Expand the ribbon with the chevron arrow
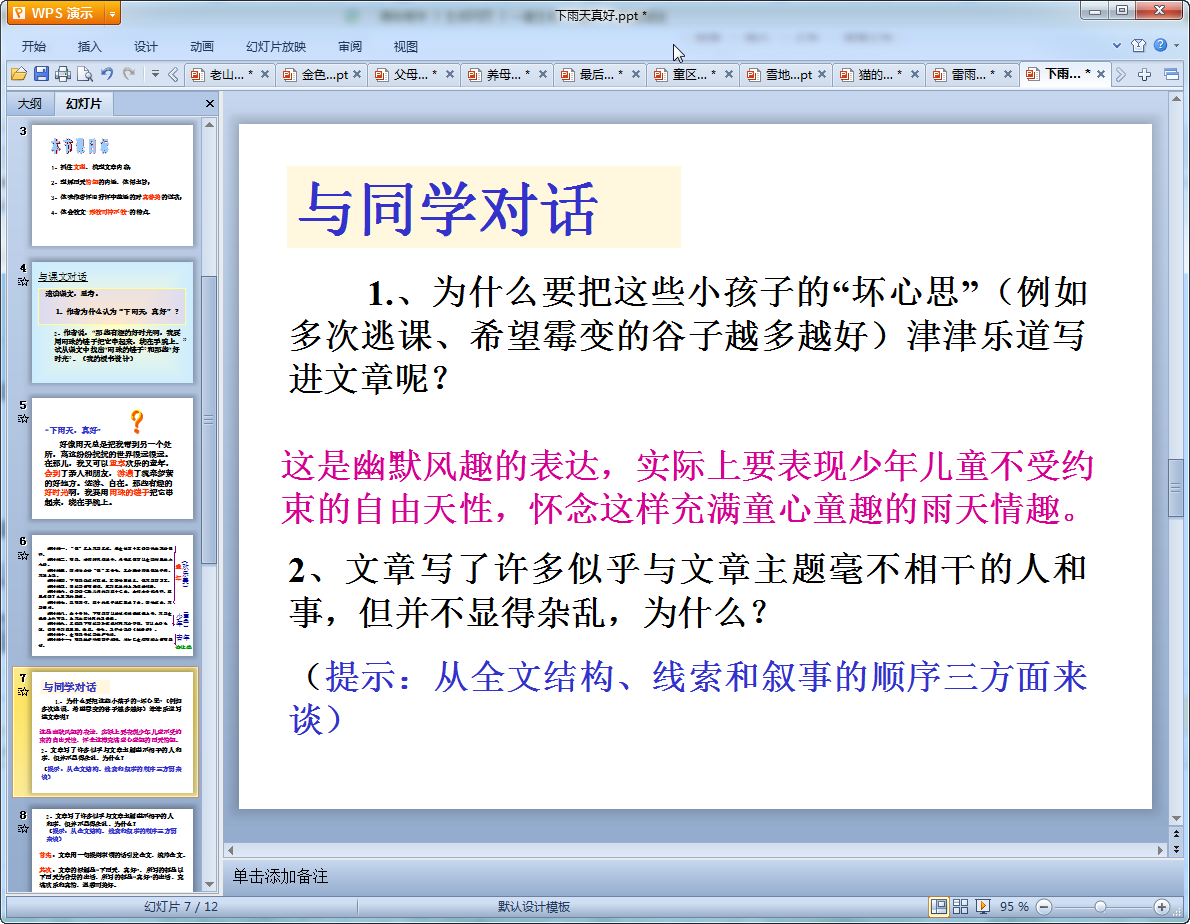1190x924 pixels. [1116, 46]
